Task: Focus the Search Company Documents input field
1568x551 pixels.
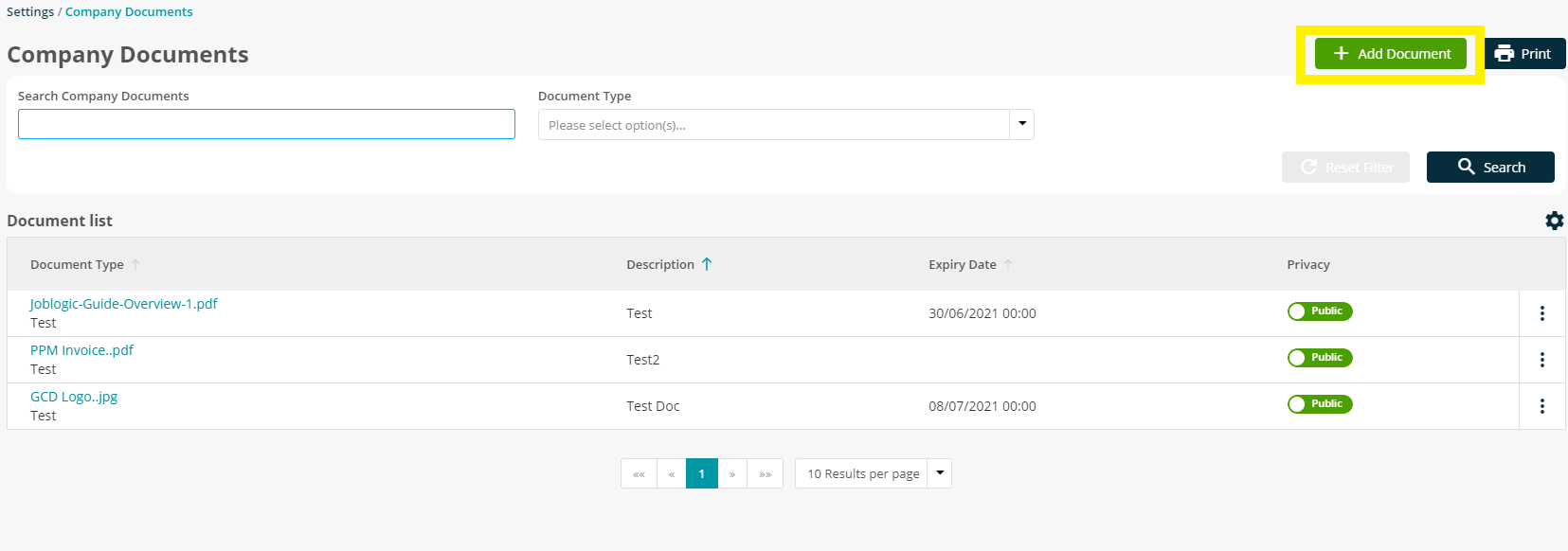Action: point(266,124)
